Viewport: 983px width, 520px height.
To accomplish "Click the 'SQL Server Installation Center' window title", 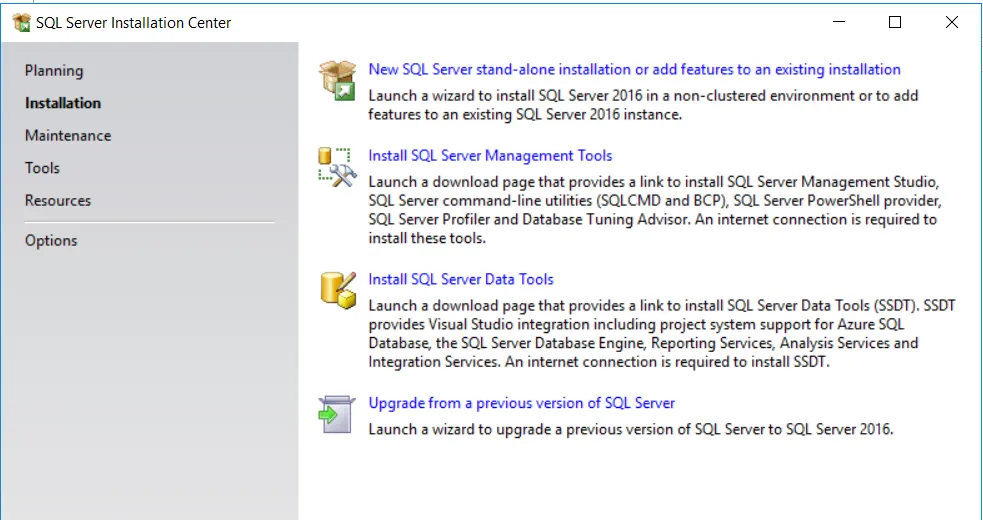I will [134, 23].
